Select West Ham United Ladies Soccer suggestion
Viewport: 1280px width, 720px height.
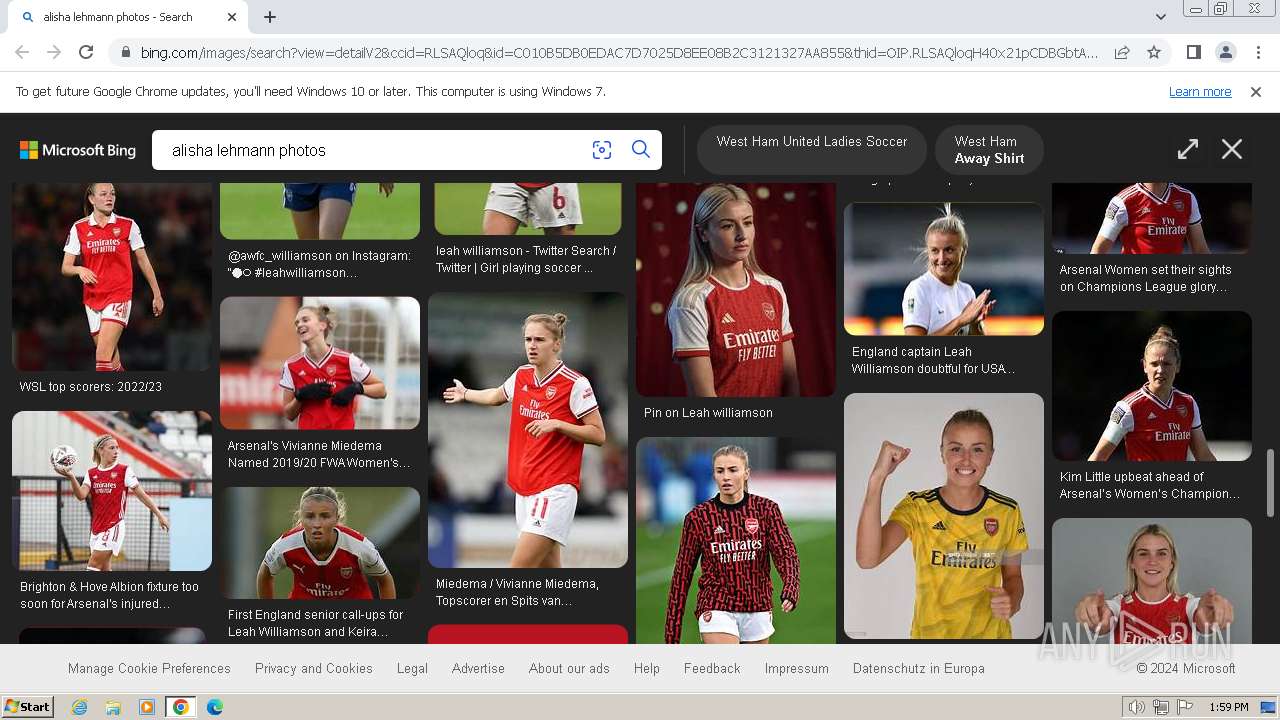[812, 149]
